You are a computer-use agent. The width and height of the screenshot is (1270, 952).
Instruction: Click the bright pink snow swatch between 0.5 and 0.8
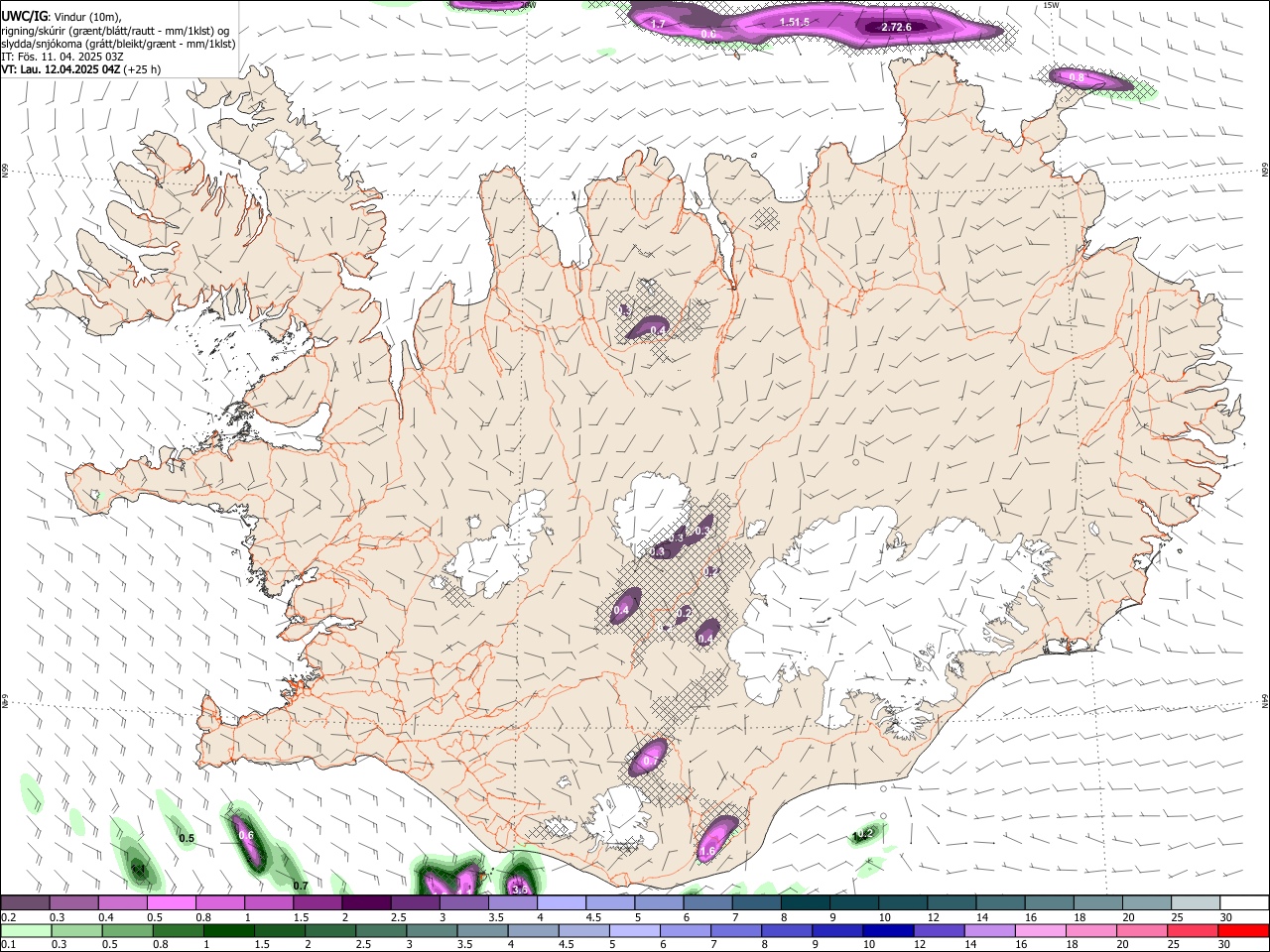click(x=171, y=902)
